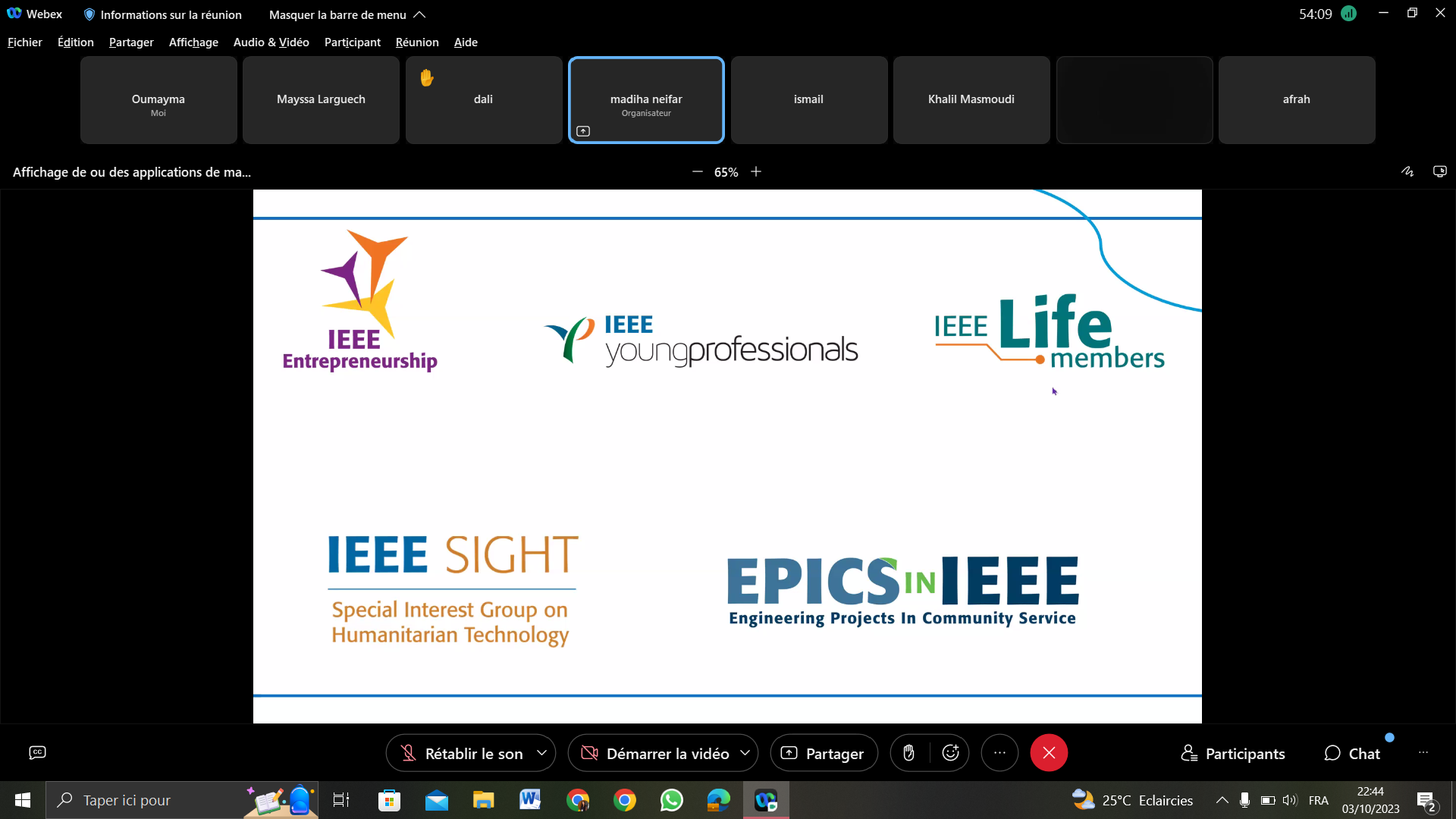Open the Fichier menu
The width and height of the screenshot is (1456, 819).
25,42
